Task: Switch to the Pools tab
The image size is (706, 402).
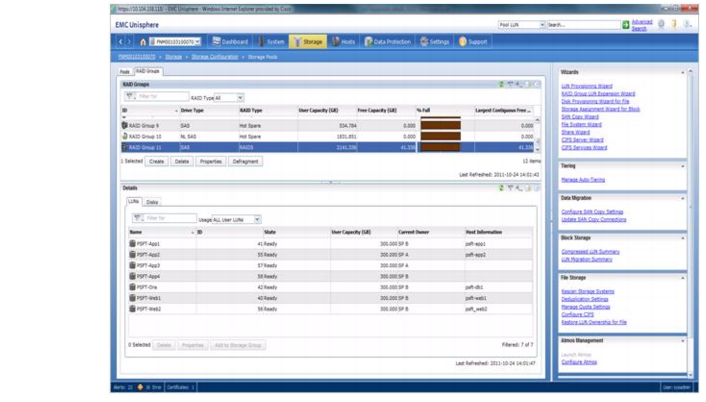Action: [x=125, y=72]
